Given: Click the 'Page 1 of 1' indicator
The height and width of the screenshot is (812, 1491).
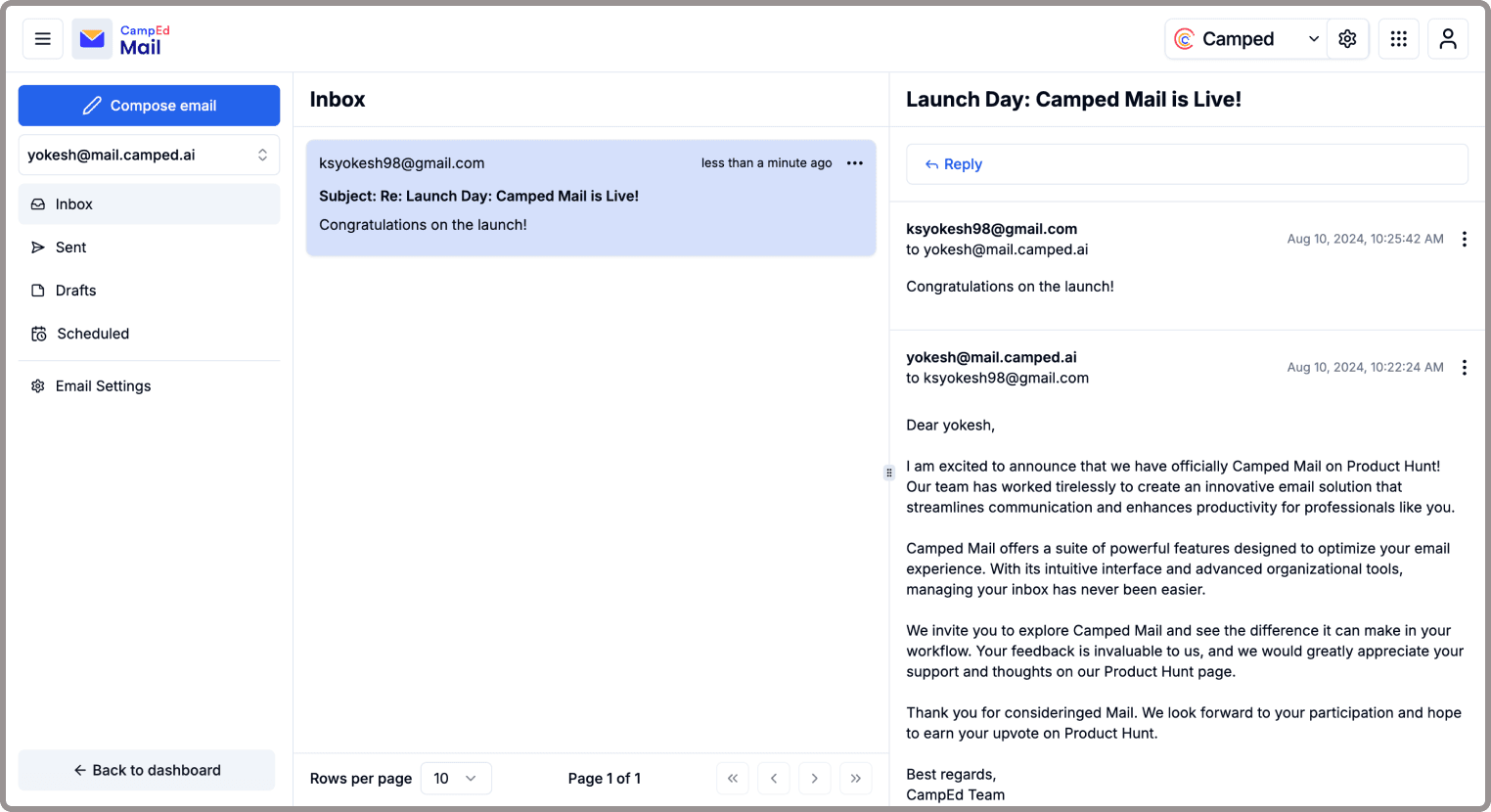Looking at the screenshot, I should (x=605, y=779).
